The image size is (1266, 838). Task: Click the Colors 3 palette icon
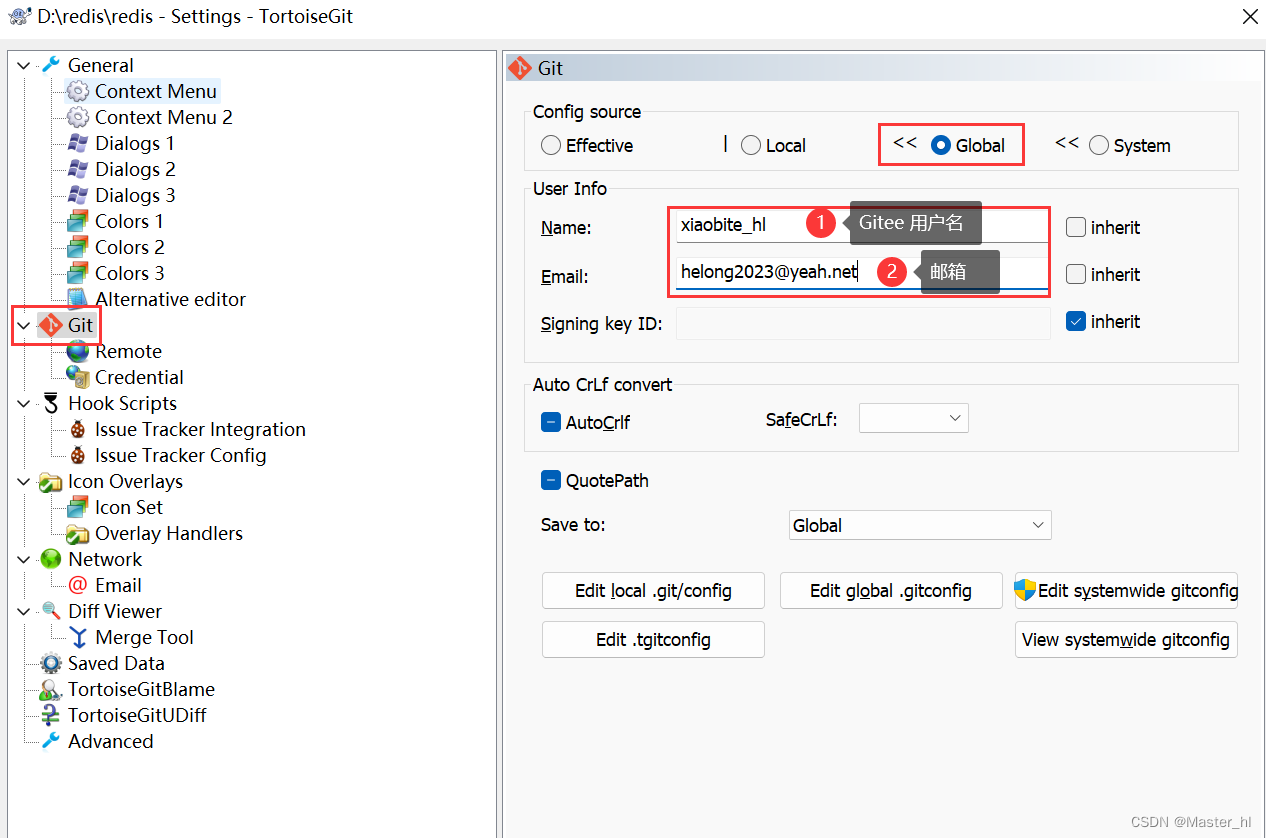click(x=77, y=273)
